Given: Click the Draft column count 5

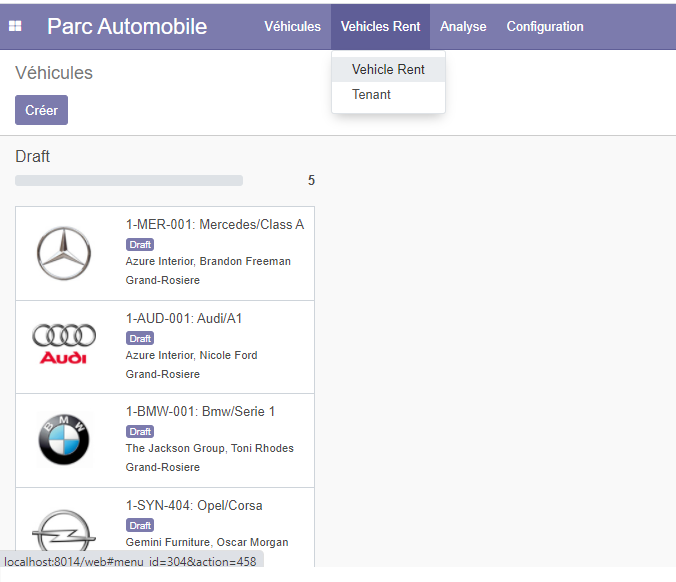Looking at the screenshot, I should point(311,180).
